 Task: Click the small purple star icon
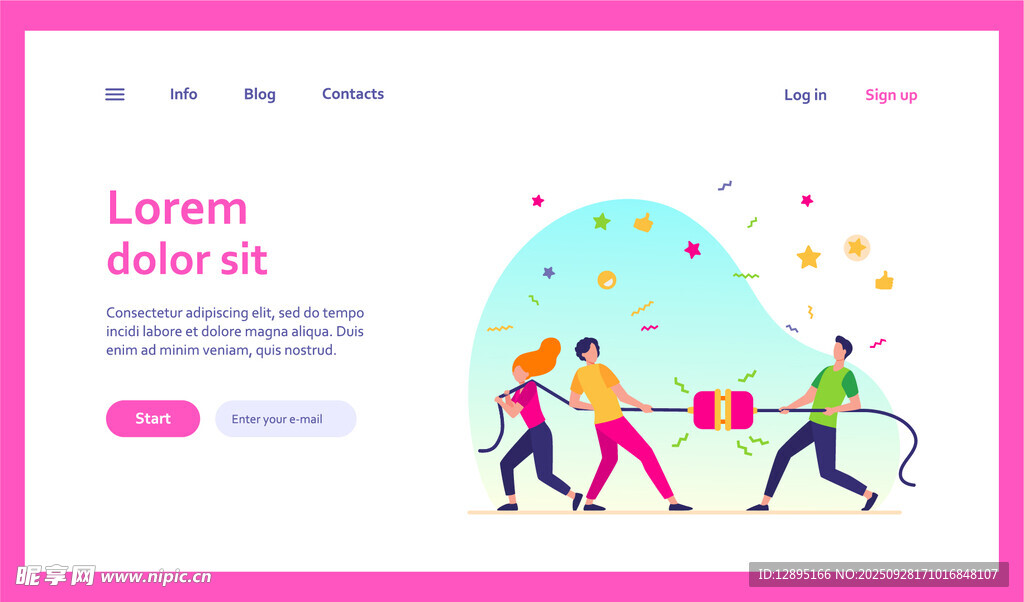point(549,272)
